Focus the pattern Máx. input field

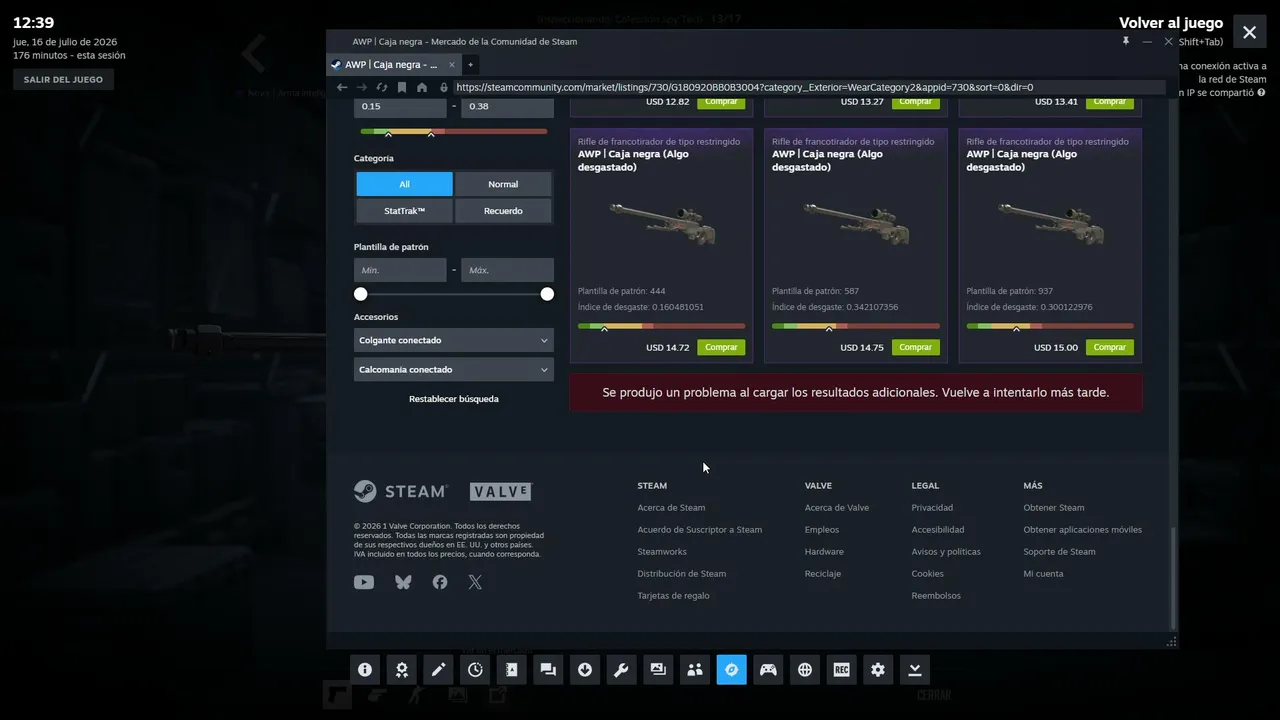(507, 270)
